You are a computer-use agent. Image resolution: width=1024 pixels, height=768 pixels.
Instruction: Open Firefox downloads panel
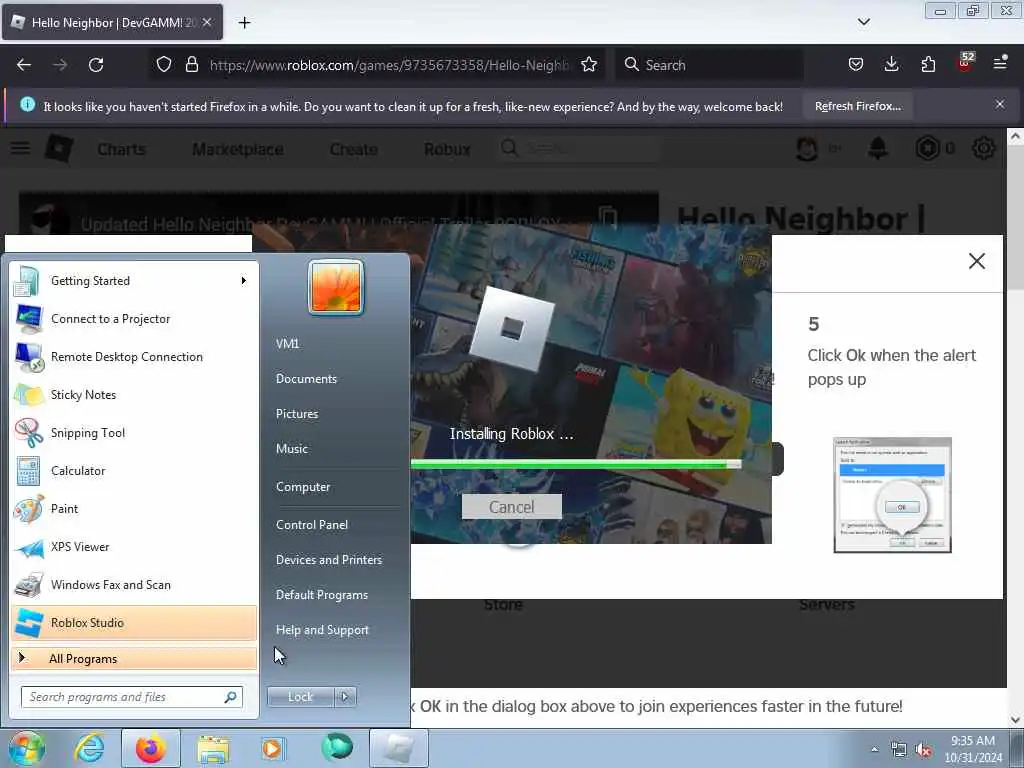[891, 64]
